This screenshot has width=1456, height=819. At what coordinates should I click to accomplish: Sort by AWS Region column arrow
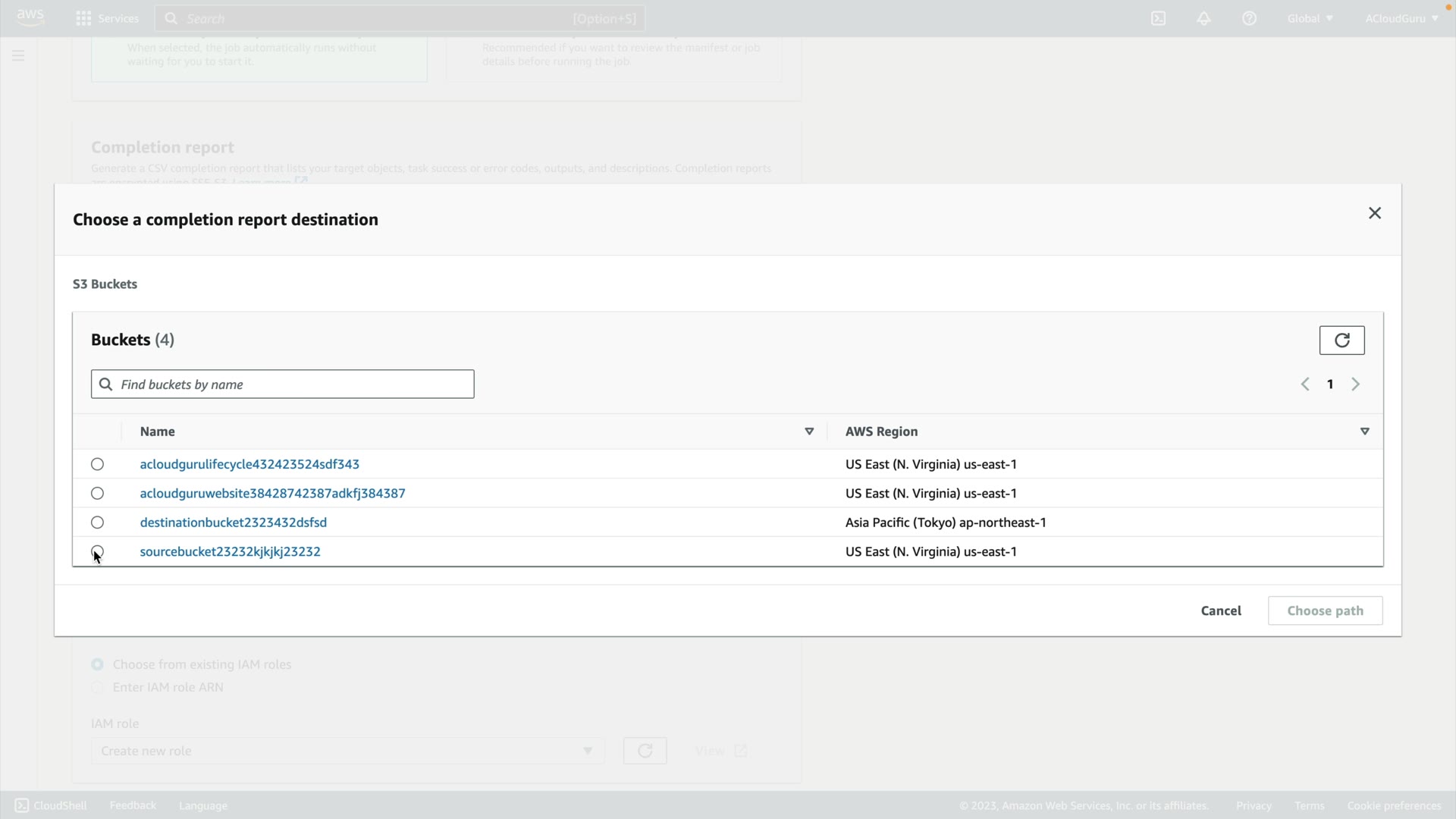(1364, 431)
